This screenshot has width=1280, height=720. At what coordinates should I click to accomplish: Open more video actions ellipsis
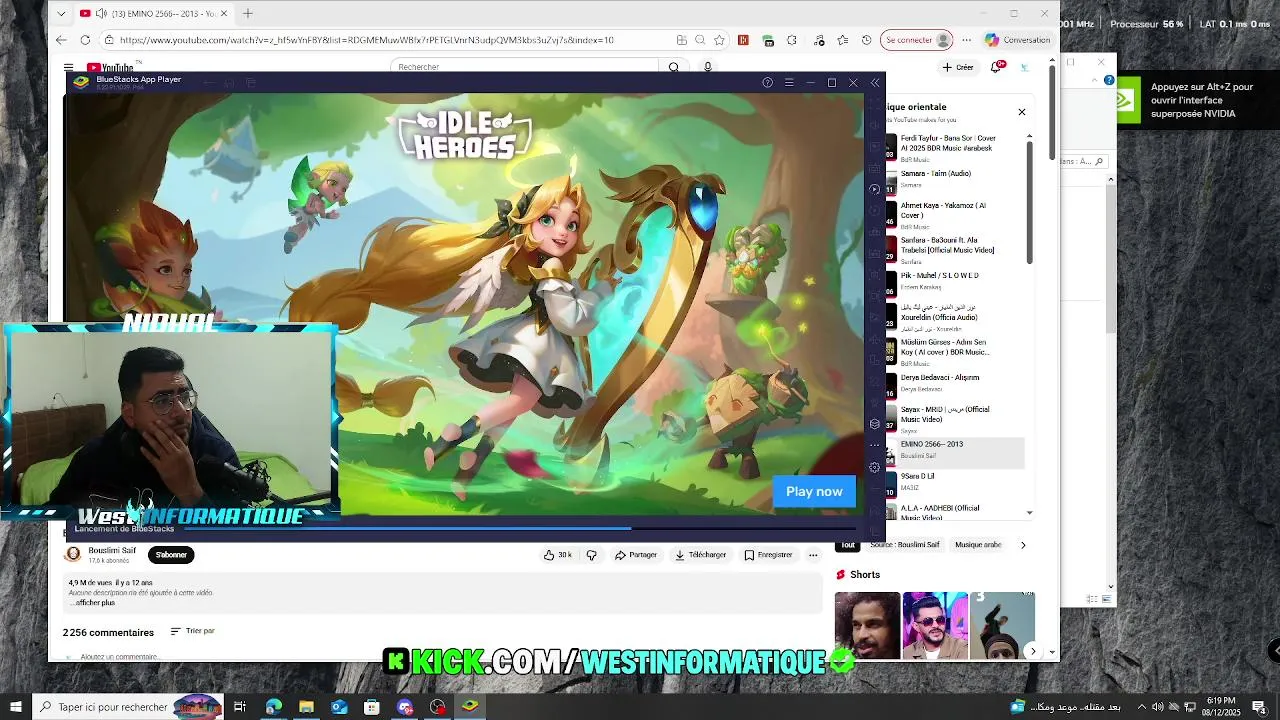[813, 555]
